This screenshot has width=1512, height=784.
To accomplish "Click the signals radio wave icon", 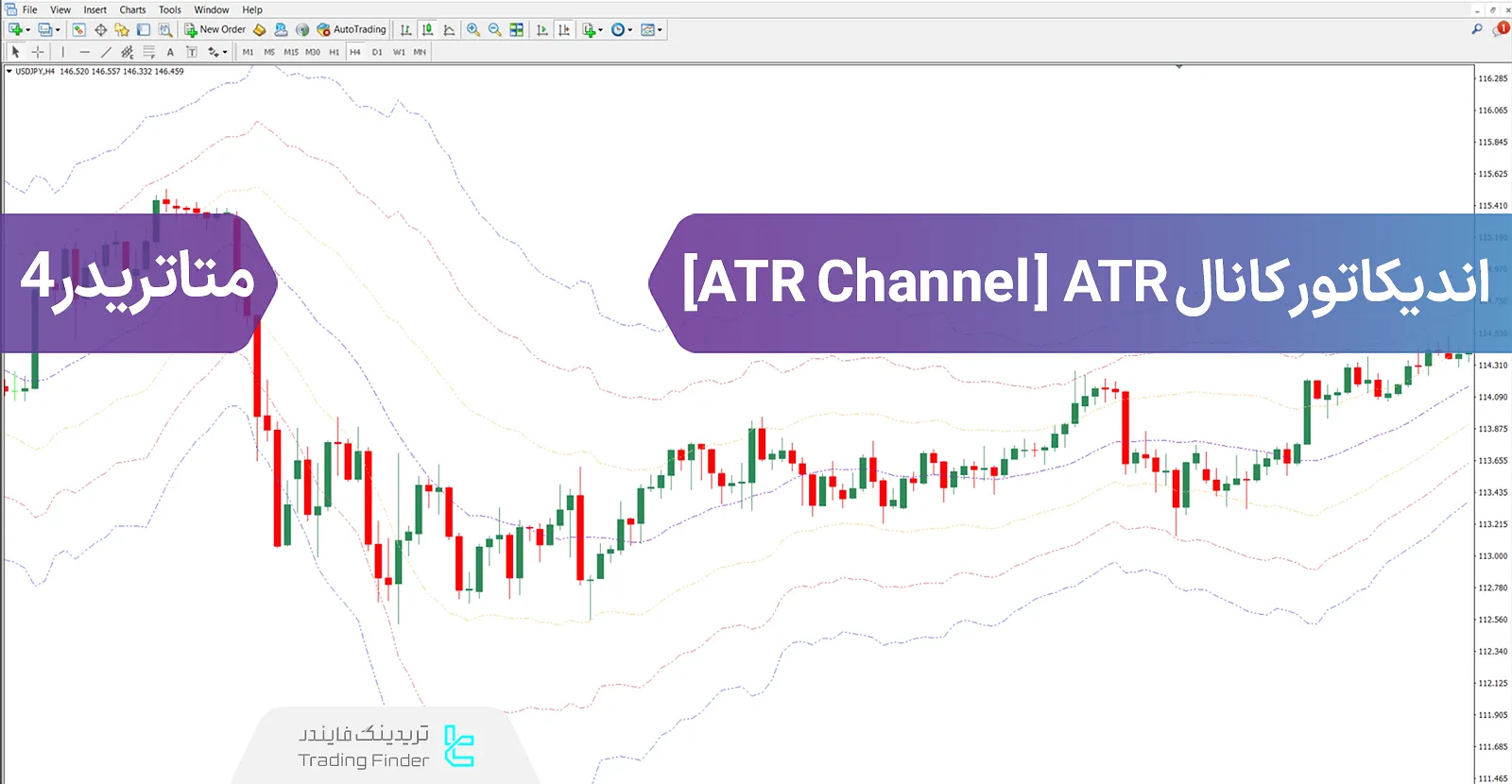I will click(302, 30).
